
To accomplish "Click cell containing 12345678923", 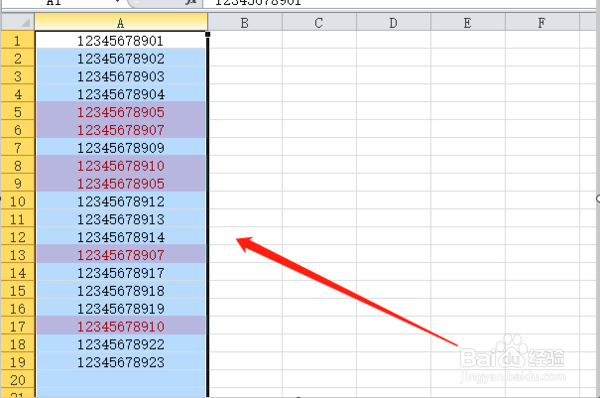I will tap(121, 362).
